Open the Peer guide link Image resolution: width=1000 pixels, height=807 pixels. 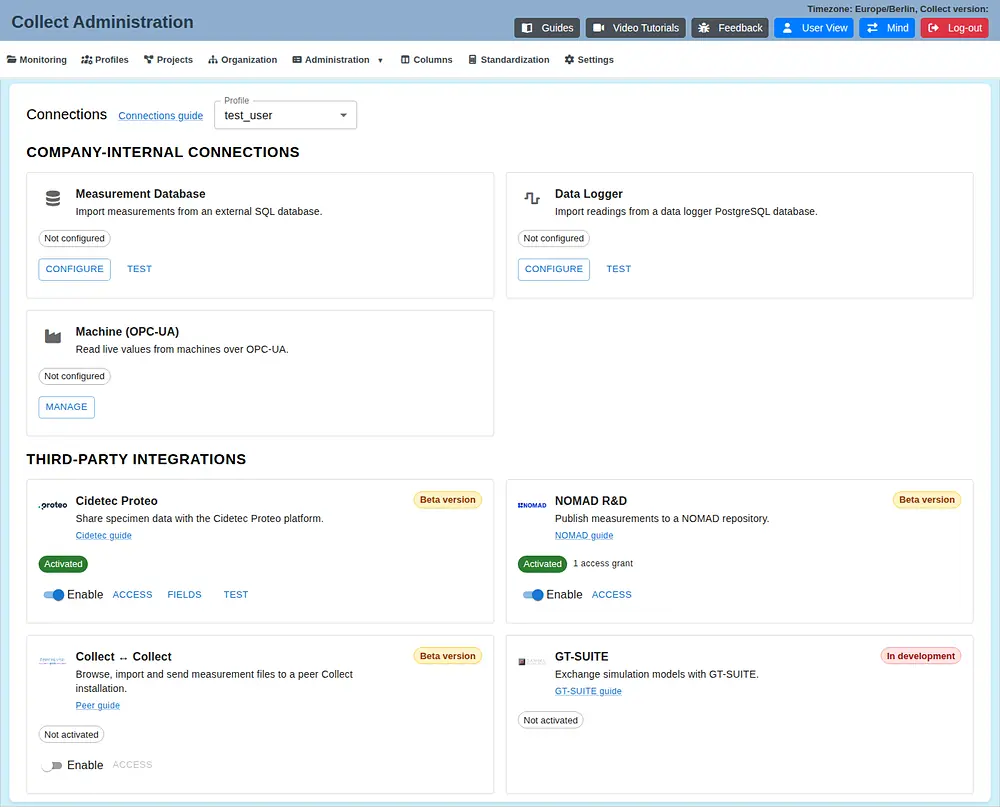pos(98,705)
